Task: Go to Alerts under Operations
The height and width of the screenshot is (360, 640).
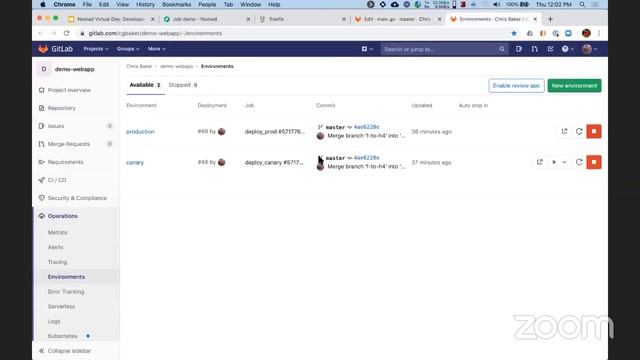Action: (x=56, y=247)
